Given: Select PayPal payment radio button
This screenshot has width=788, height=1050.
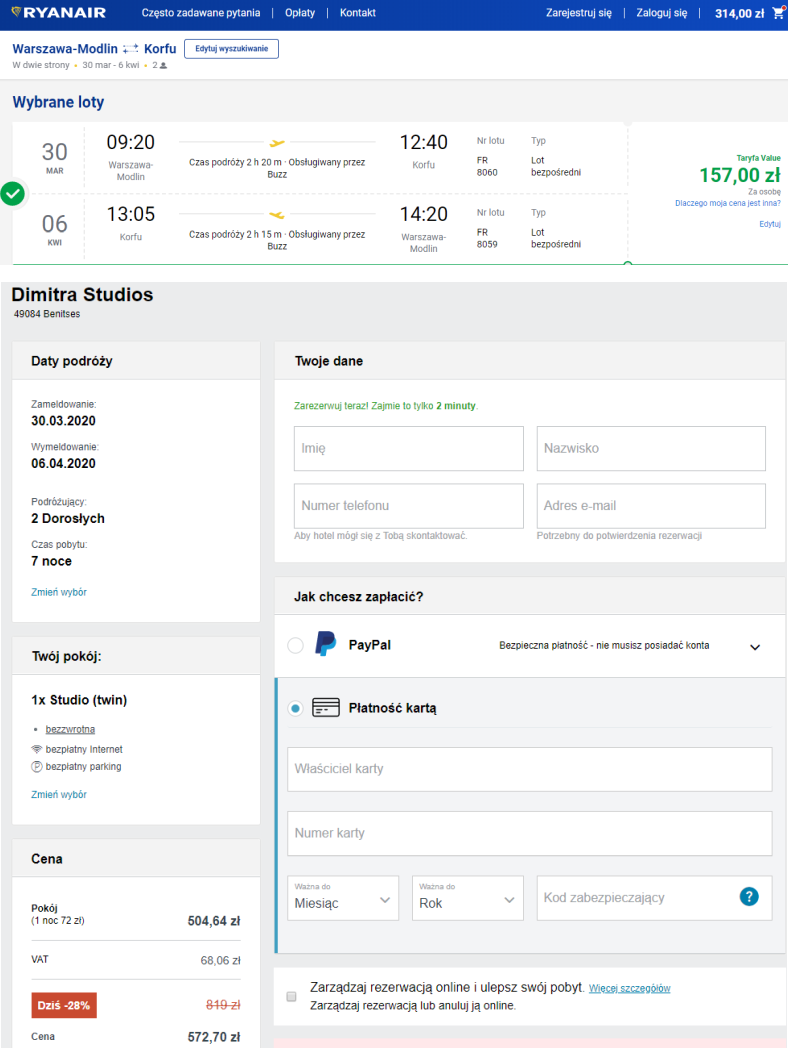Looking at the screenshot, I should tap(295, 646).
